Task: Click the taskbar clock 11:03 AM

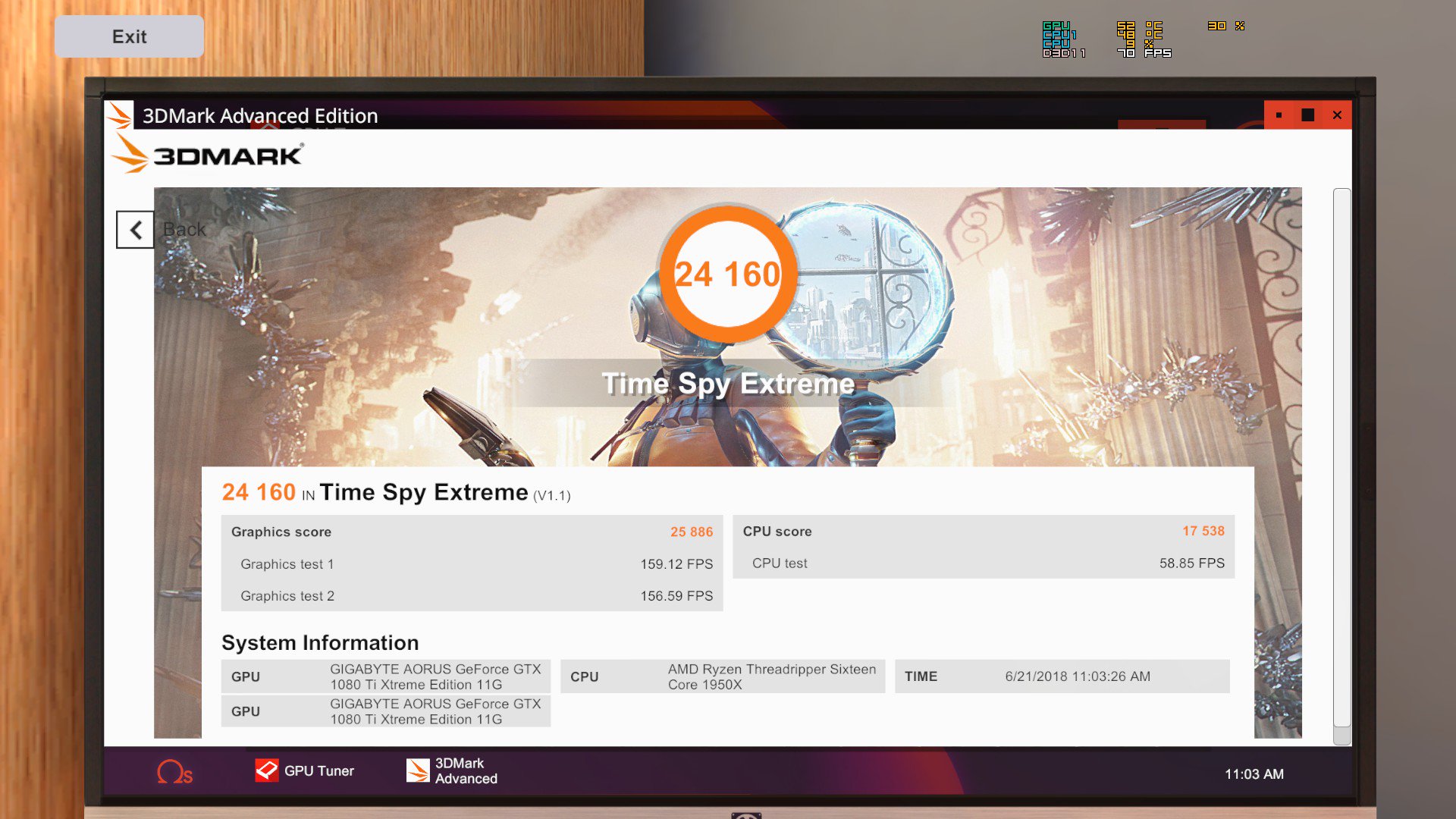Action: click(1254, 774)
